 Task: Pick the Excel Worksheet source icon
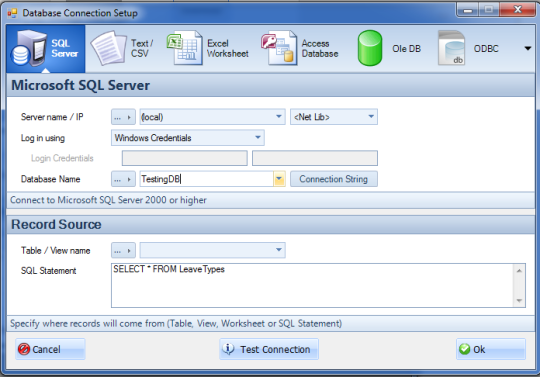click(185, 48)
